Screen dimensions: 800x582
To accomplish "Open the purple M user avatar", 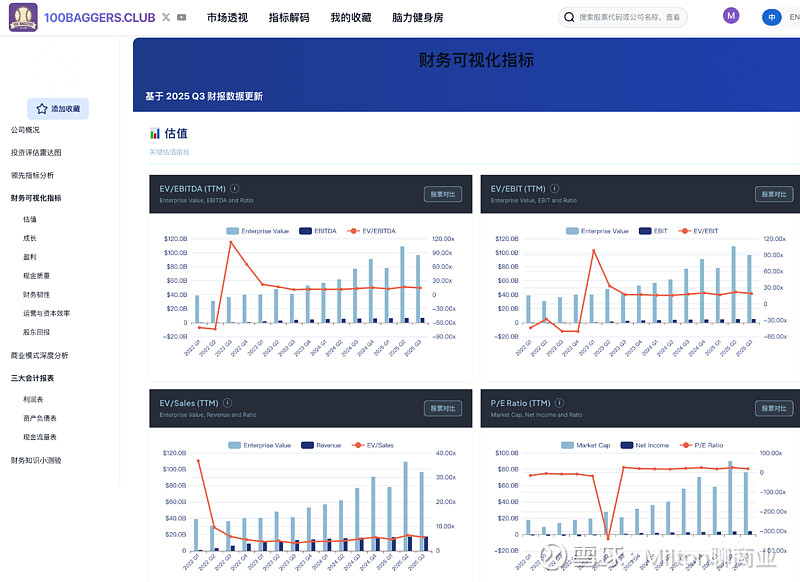I will click(x=731, y=16).
